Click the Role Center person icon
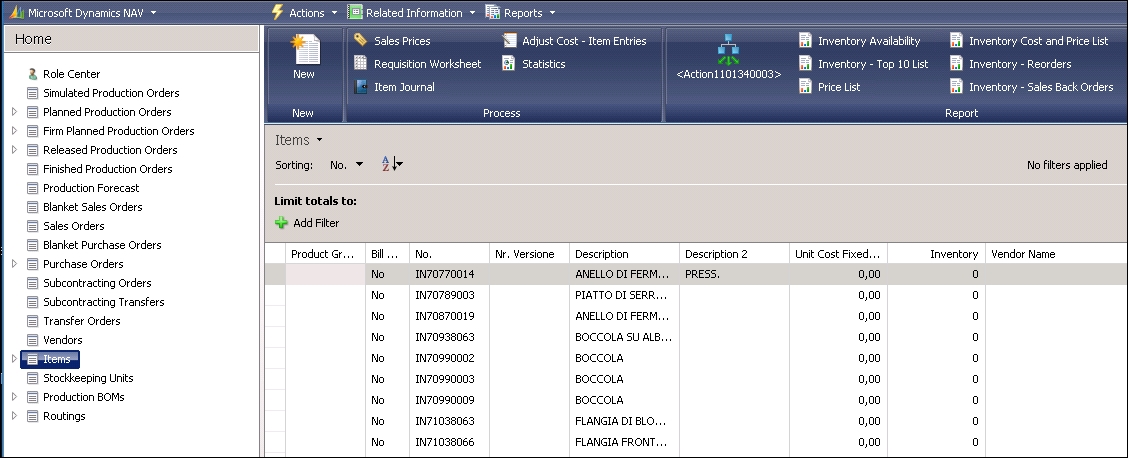 32,73
